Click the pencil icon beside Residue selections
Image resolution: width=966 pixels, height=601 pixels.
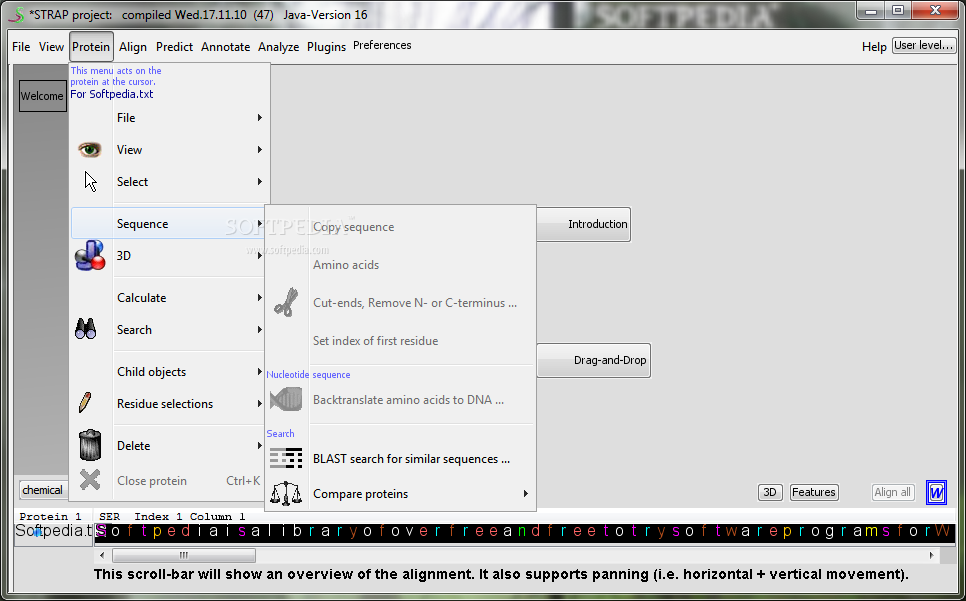click(85, 403)
